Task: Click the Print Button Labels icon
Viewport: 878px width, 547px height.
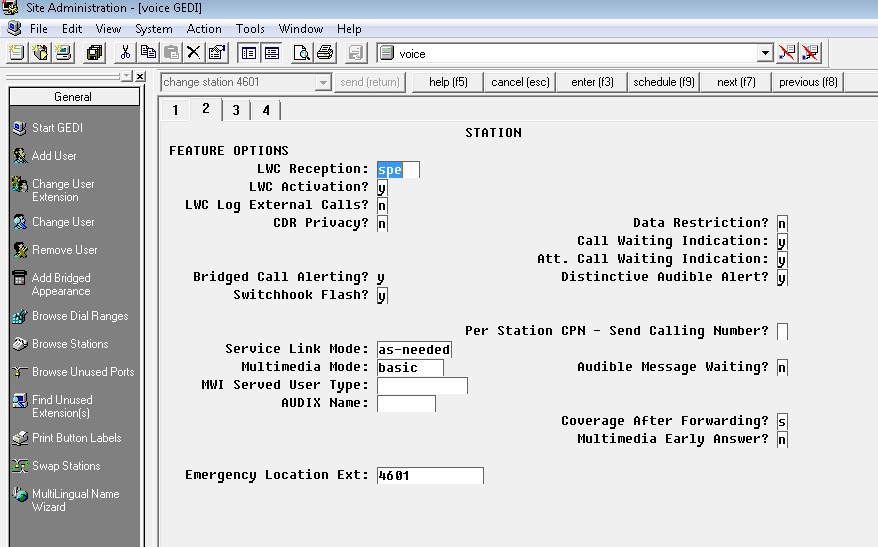Action: pyautogui.click(x=20, y=438)
